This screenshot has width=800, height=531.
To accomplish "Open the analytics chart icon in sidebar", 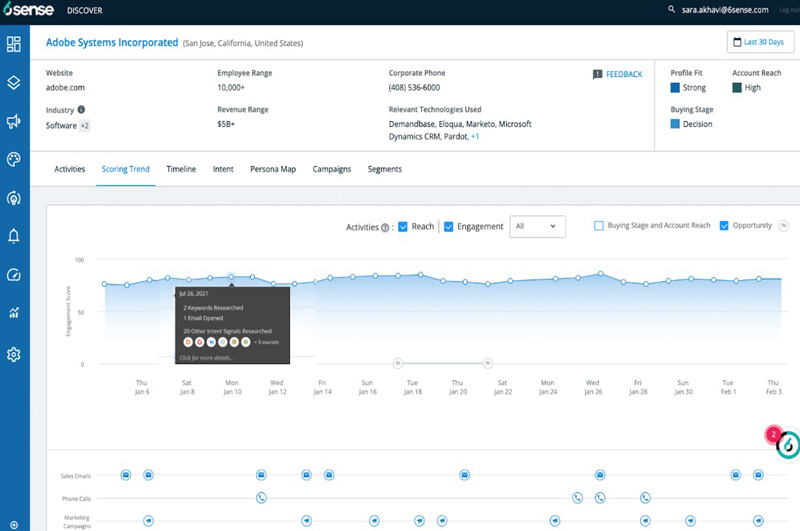I will pos(14,313).
